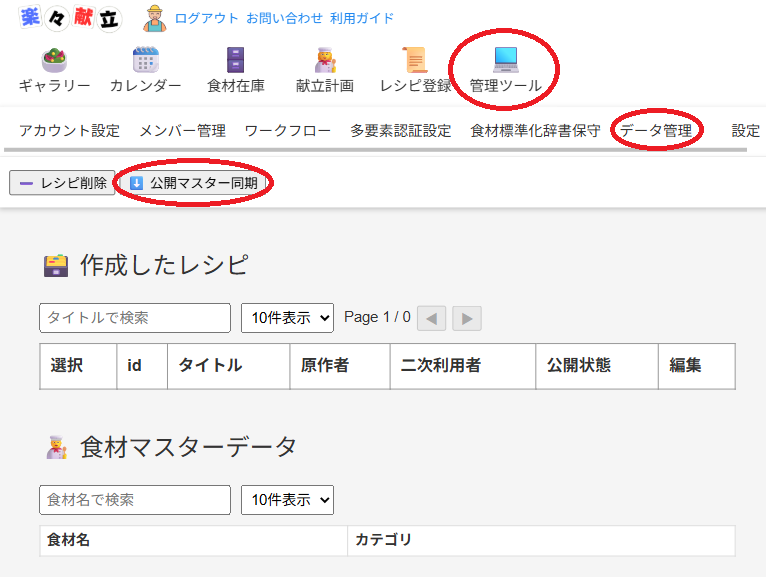The width and height of the screenshot is (766, 577).
Task: Switch to the 食材標準化辞書保守 tab
Action: pyautogui.click(x=535, y=131)
